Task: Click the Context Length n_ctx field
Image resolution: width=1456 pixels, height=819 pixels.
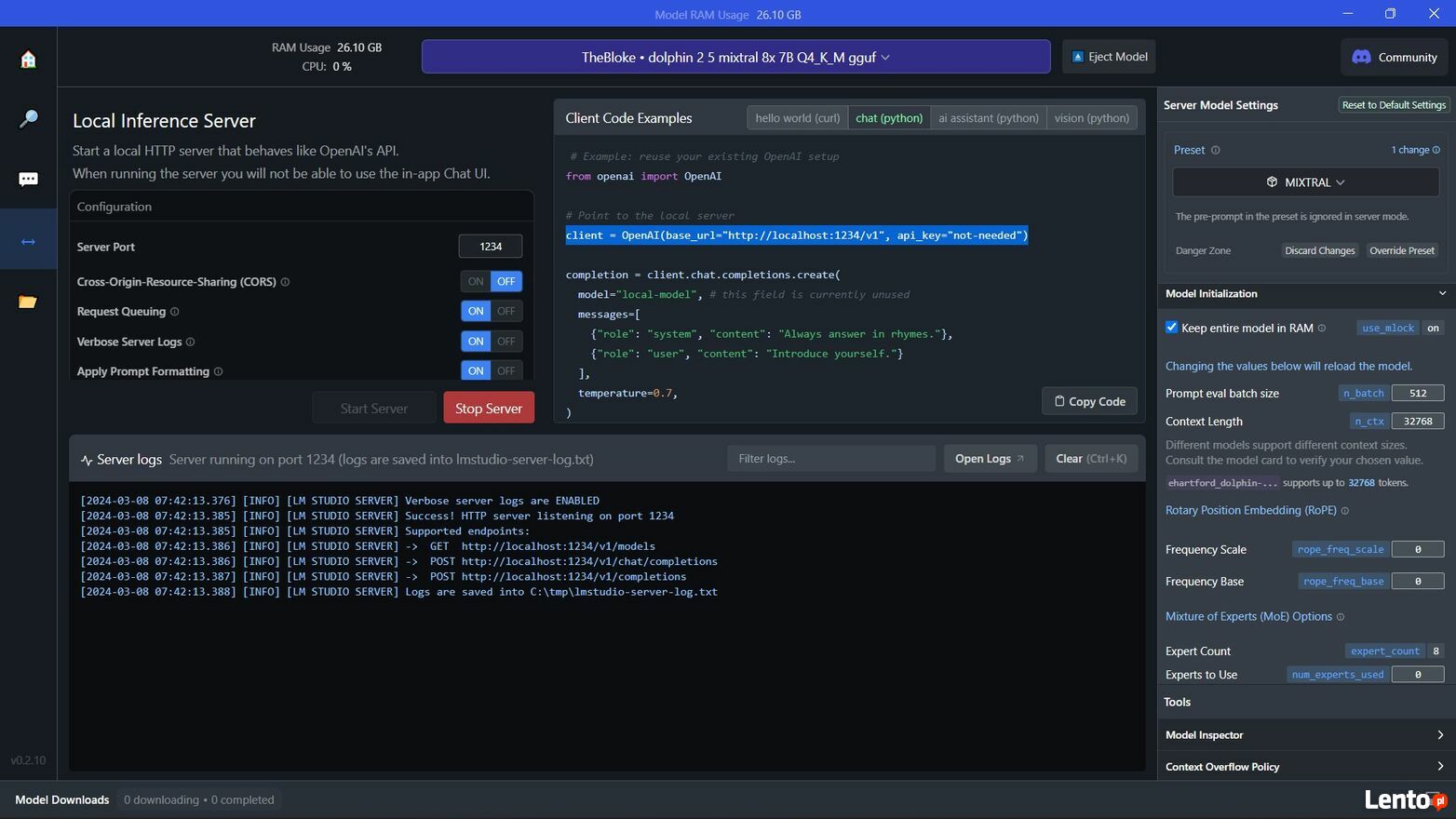Action: tap(1418, 421)
